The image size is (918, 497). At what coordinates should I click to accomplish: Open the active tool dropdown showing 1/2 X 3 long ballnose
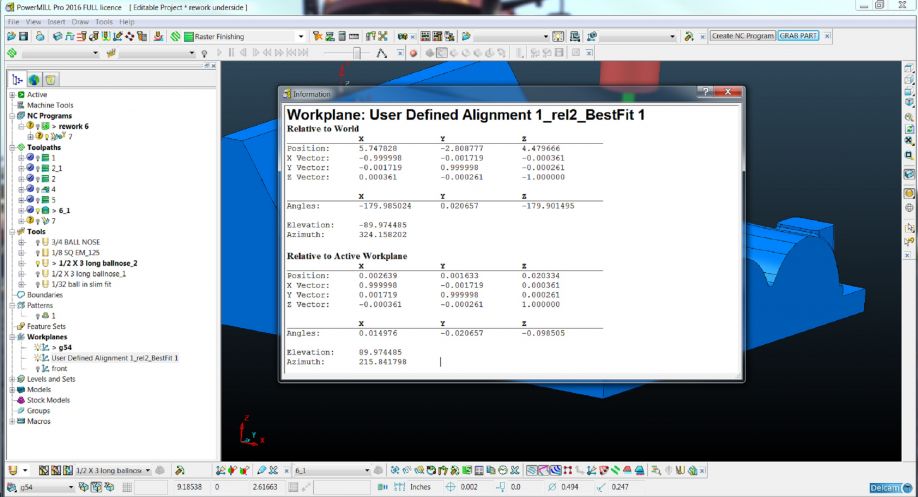tap(148, 470)
